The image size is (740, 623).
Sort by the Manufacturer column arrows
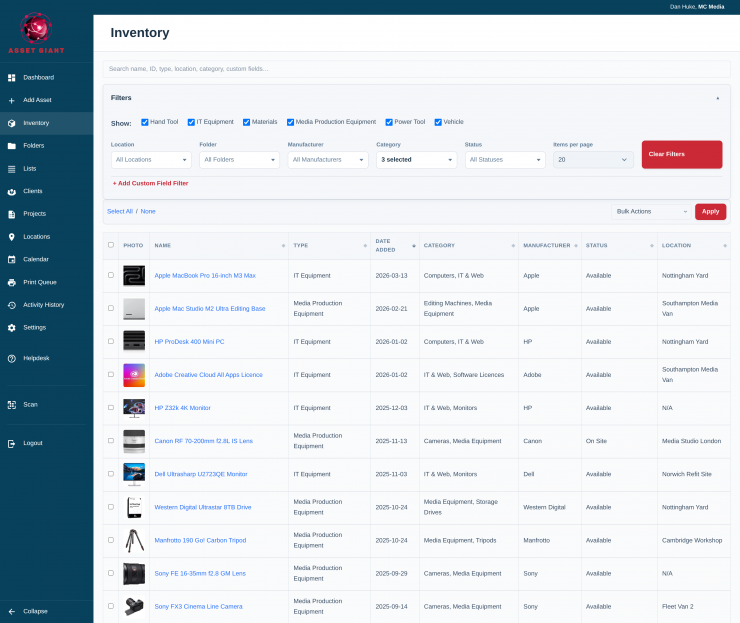tap(576, 245)
